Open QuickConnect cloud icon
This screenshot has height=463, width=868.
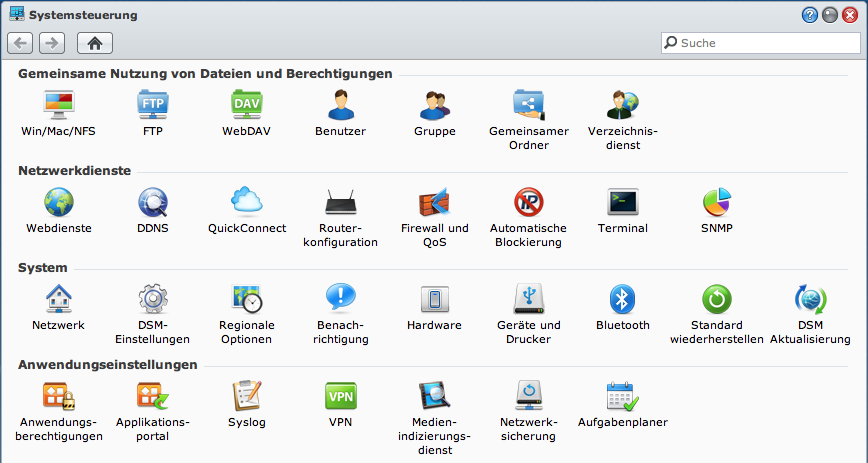click(x=247, y=200)
